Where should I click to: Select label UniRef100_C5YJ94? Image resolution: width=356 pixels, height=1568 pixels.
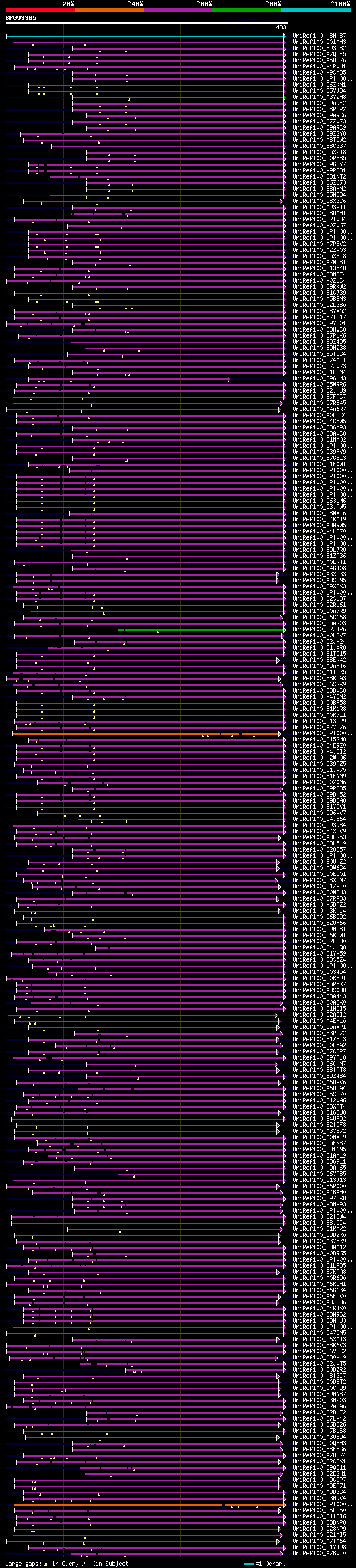click(x=319, y=91)
